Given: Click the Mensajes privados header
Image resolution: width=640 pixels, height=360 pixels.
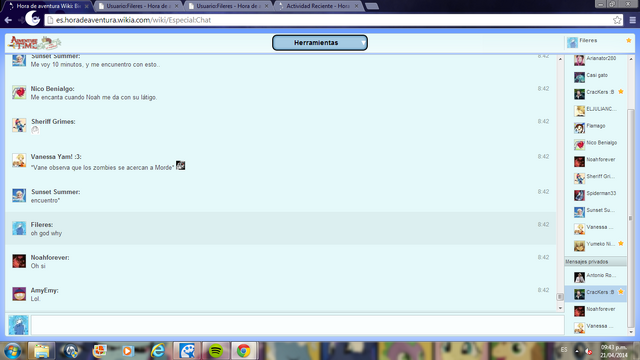Looking at the screenshot, I should click(x=596, y=262).
